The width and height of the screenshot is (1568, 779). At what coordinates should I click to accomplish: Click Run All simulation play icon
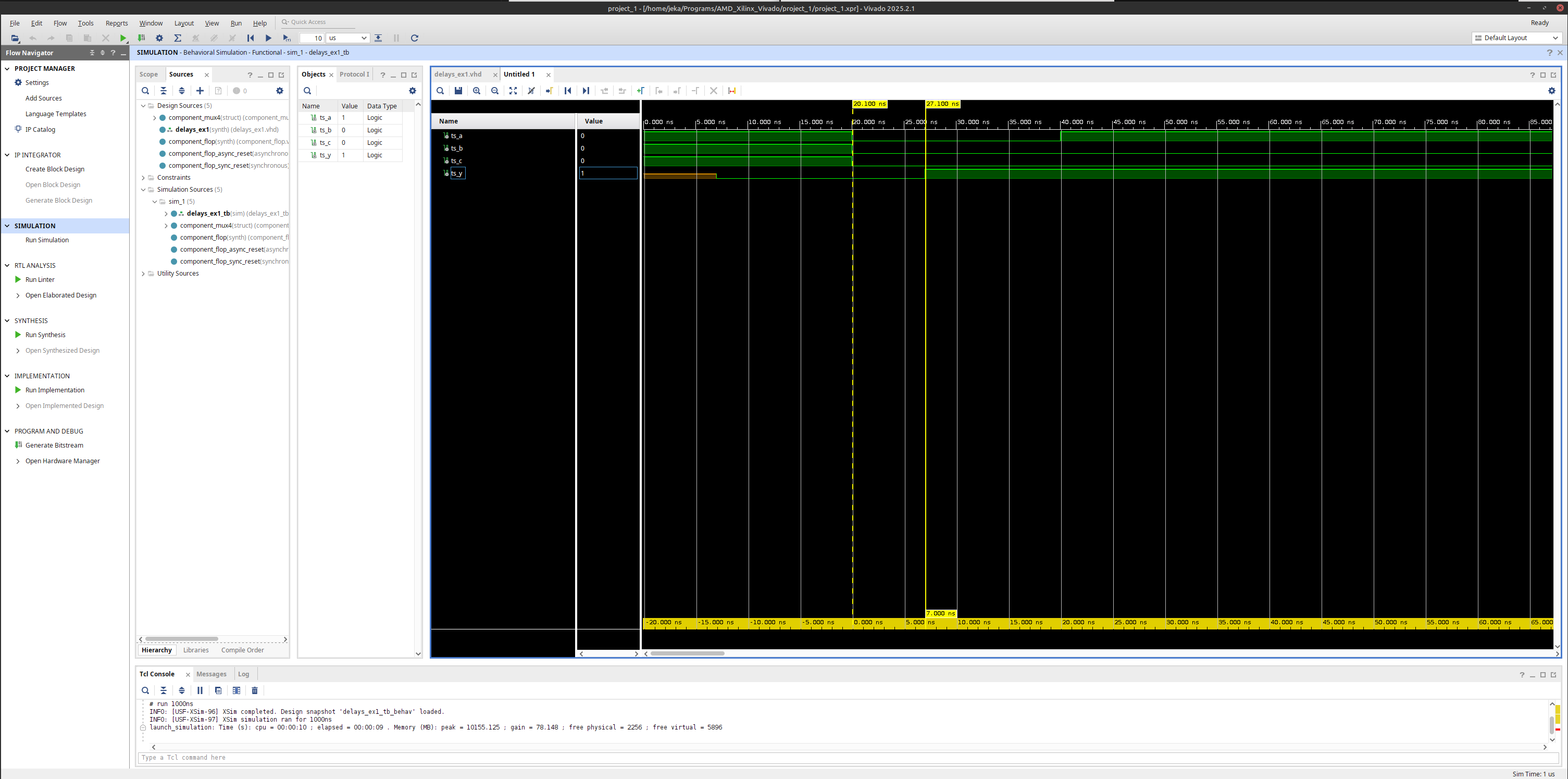268,39
